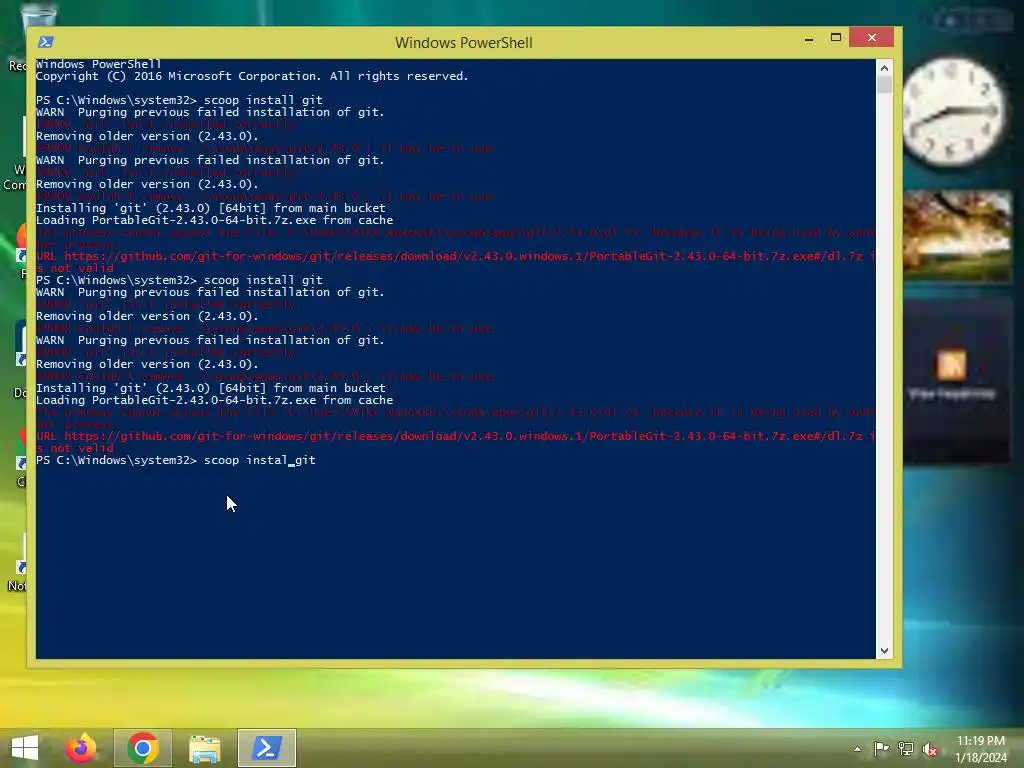Click the muted volume tray icon
Image resolution: width=1024 pixels, height=768 pixels.
click(930, 749)
